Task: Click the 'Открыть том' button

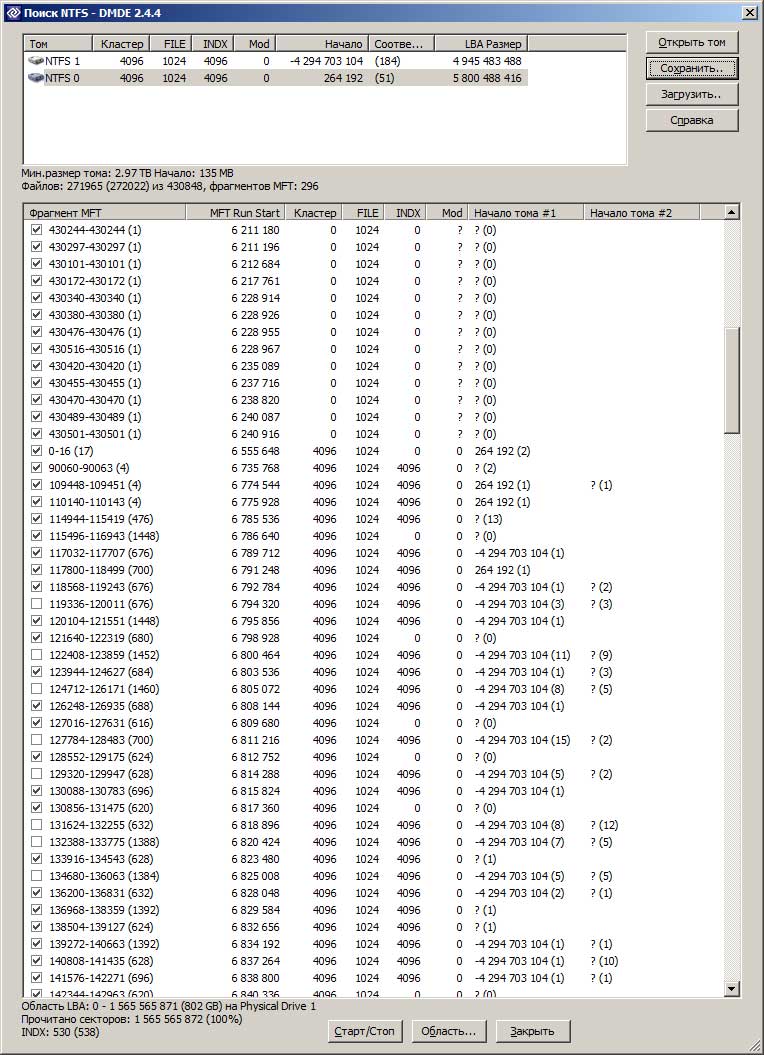Action: [692, 42]
